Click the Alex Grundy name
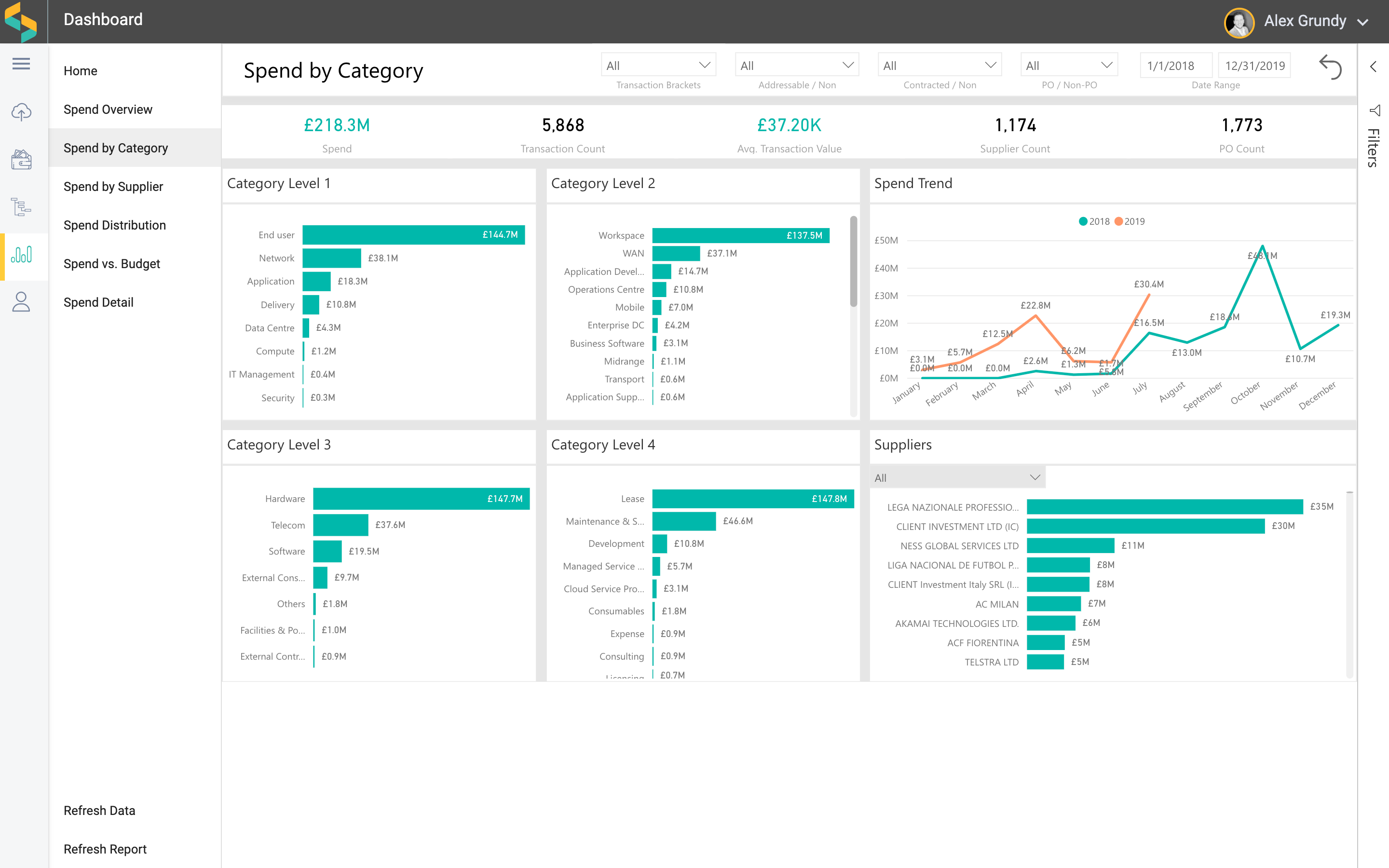1389x868 pixels. coord(1305,21)
